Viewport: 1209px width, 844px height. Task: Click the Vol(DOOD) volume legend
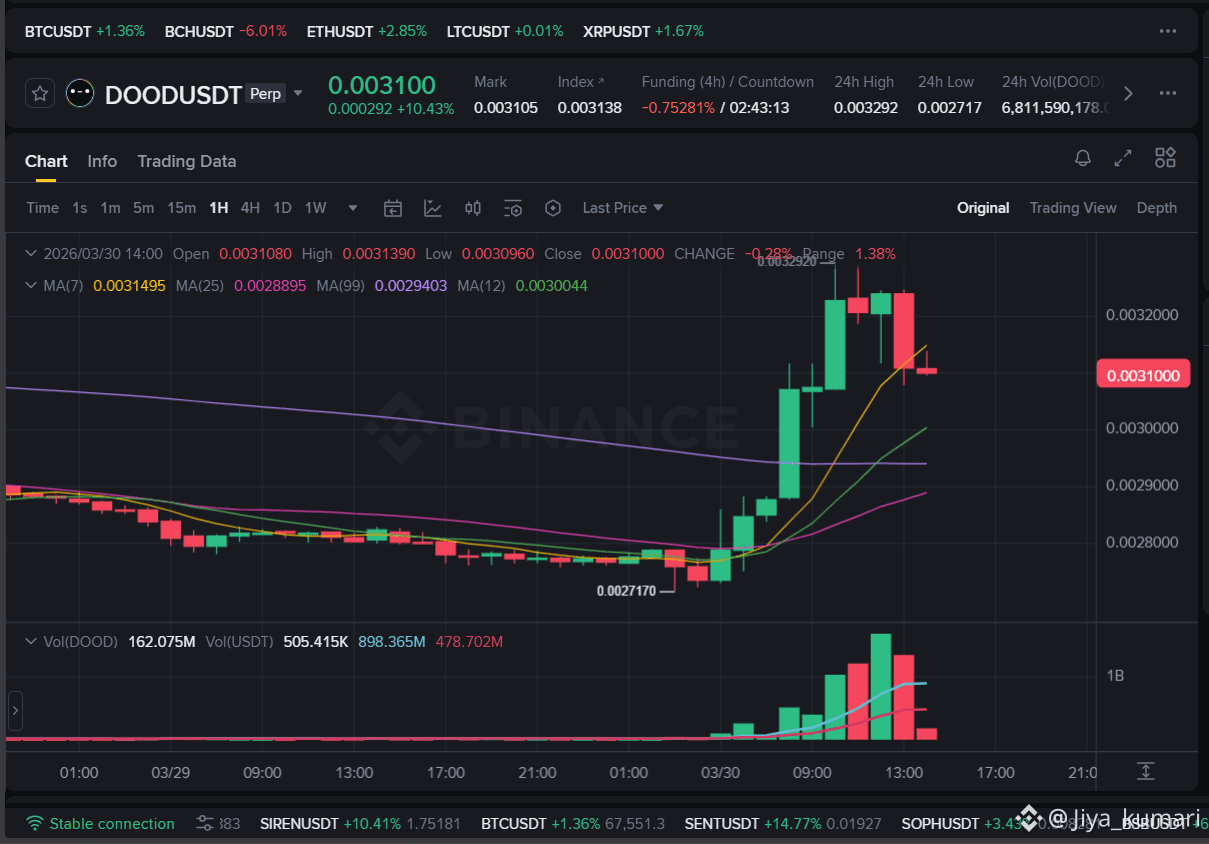119,641
